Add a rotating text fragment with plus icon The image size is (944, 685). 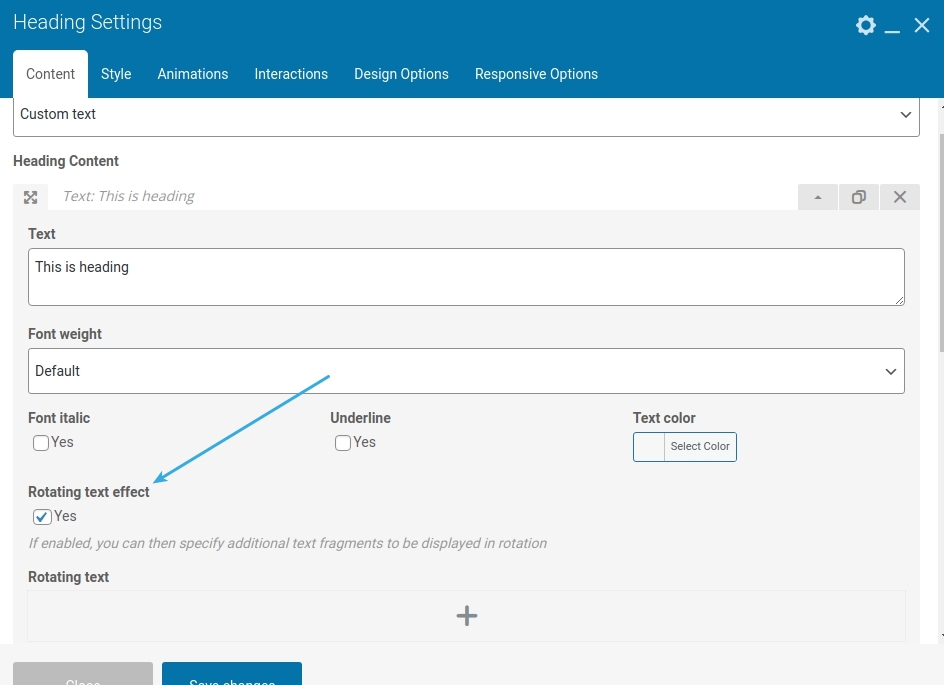tap(466, 616)
